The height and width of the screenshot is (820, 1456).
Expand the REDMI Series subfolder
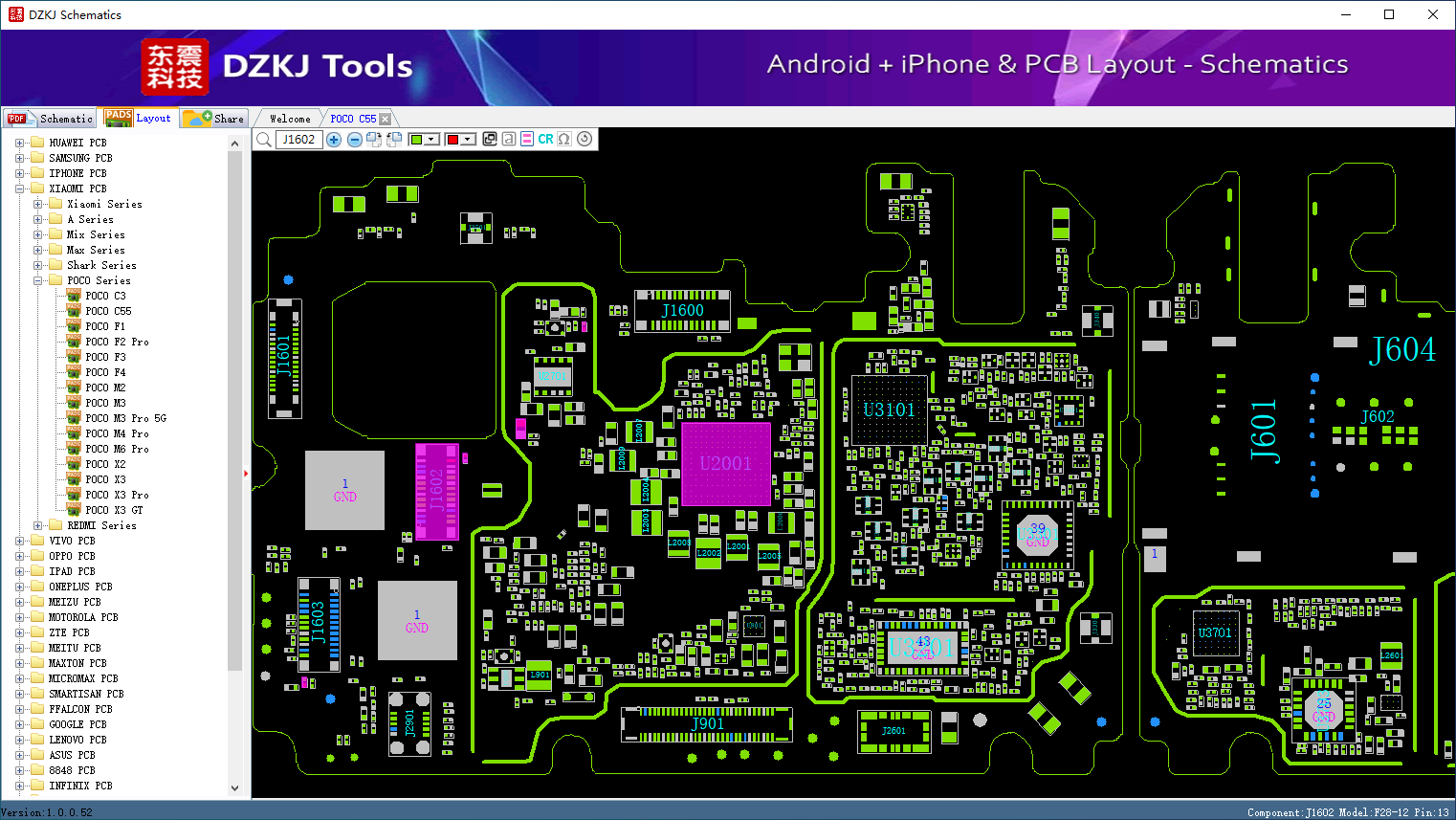pos(37,525)
